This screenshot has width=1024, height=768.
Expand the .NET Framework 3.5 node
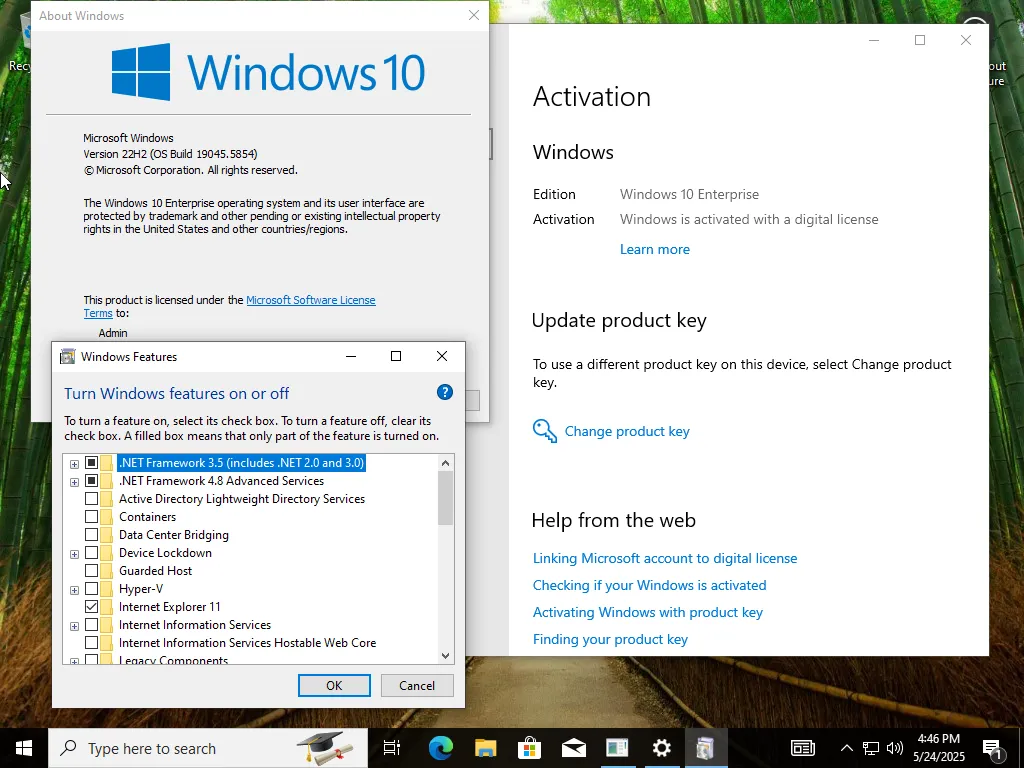click(x=74, y=464)
